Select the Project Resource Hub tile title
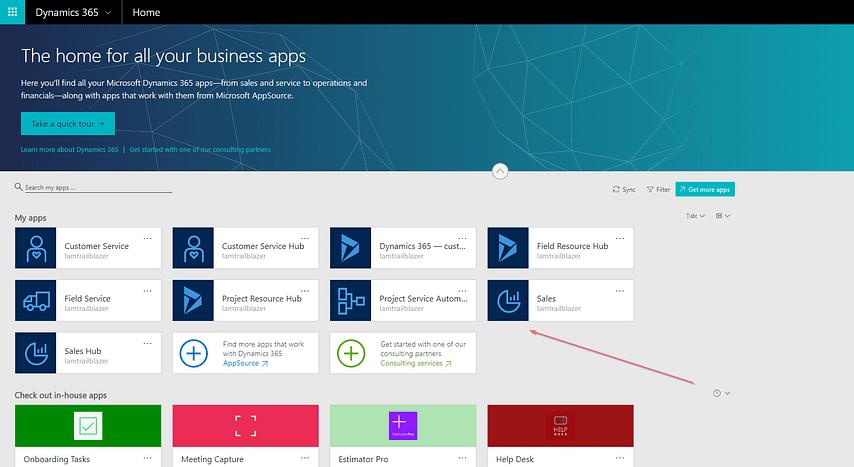The image size is (854, 467). pos(261,299)
